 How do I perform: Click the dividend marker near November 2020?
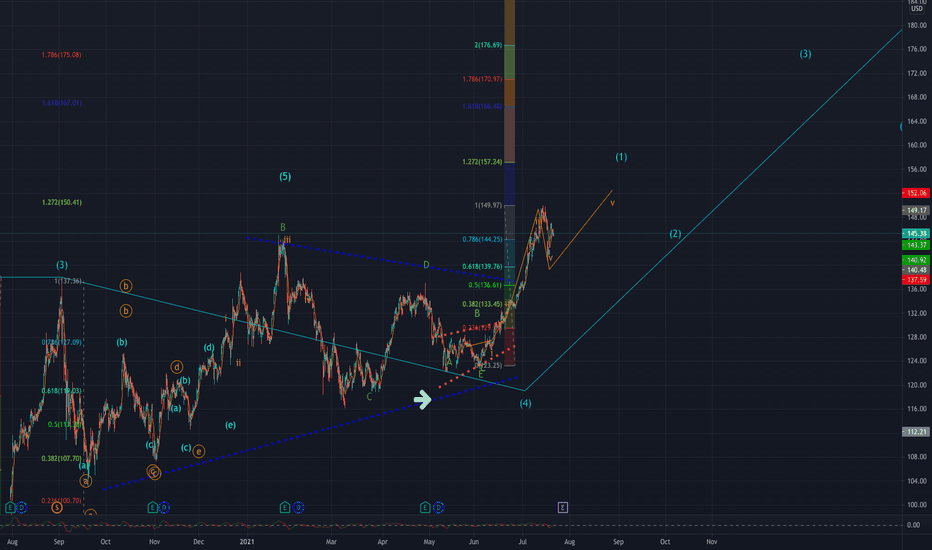point(164,507)
